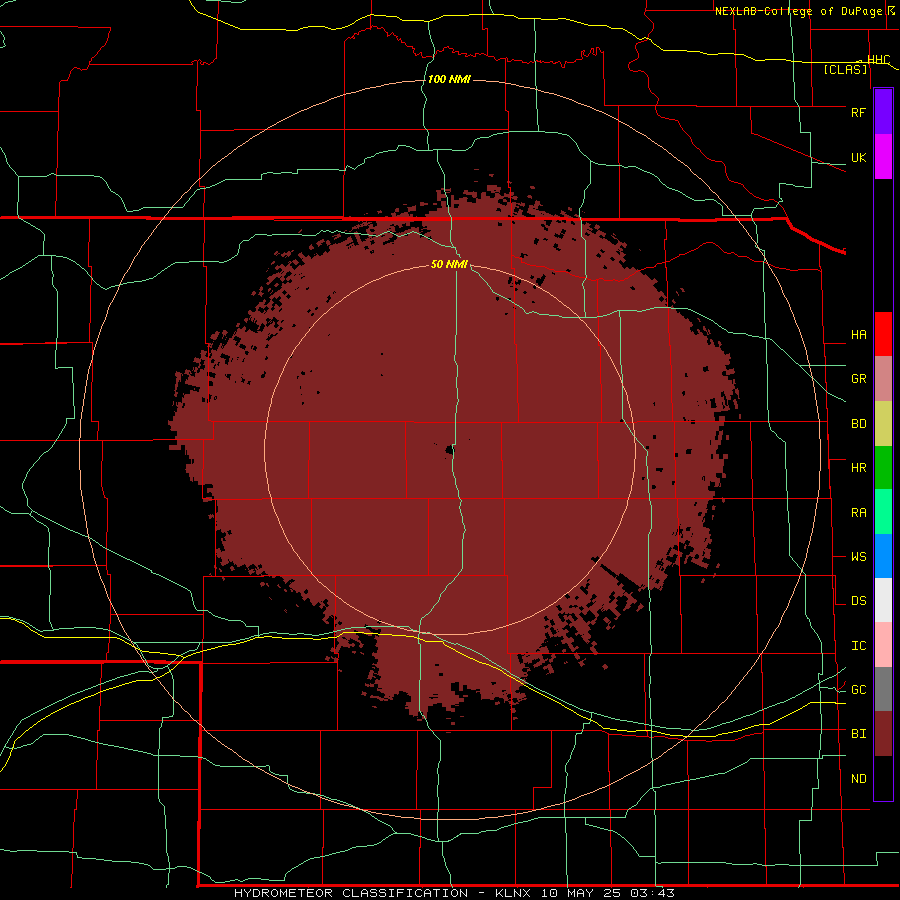900x900 pixels.
Task: Click the "50 NMI" range ring label
Action: pos(449,264)
